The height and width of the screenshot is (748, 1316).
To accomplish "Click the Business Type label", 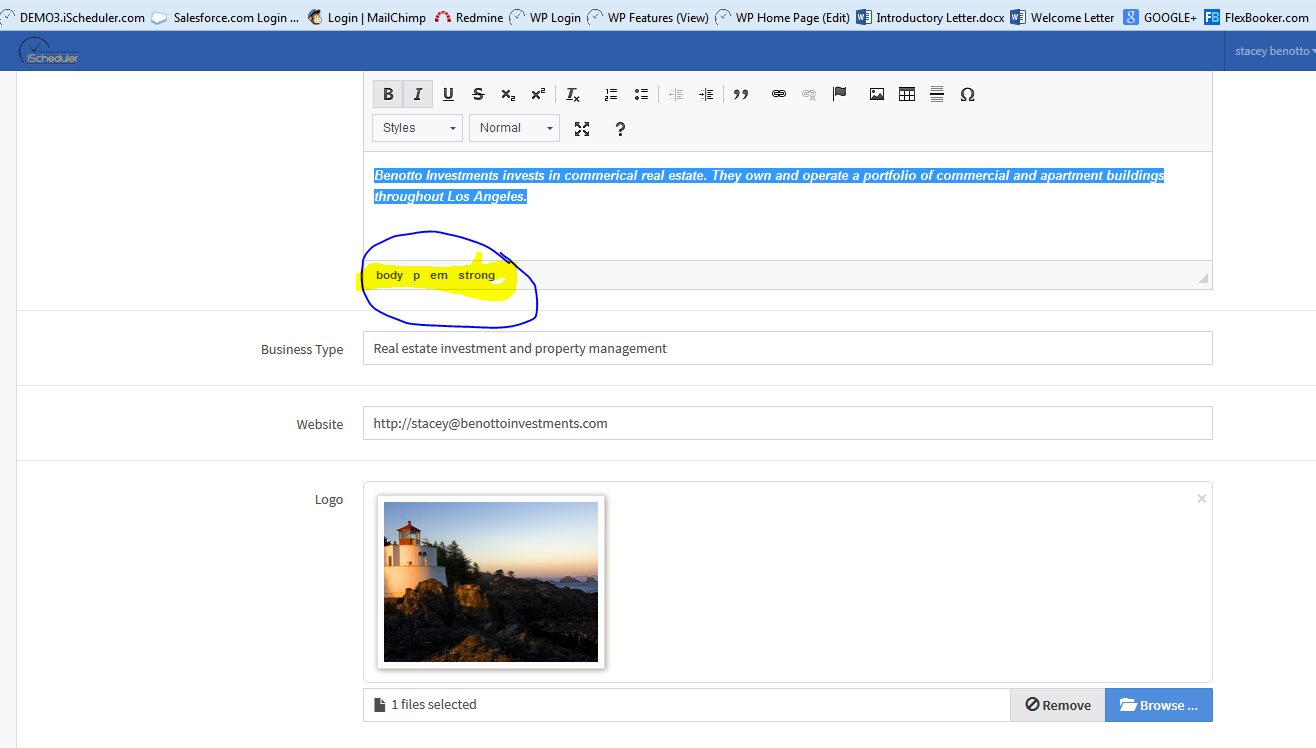I will tap(302, 349).
